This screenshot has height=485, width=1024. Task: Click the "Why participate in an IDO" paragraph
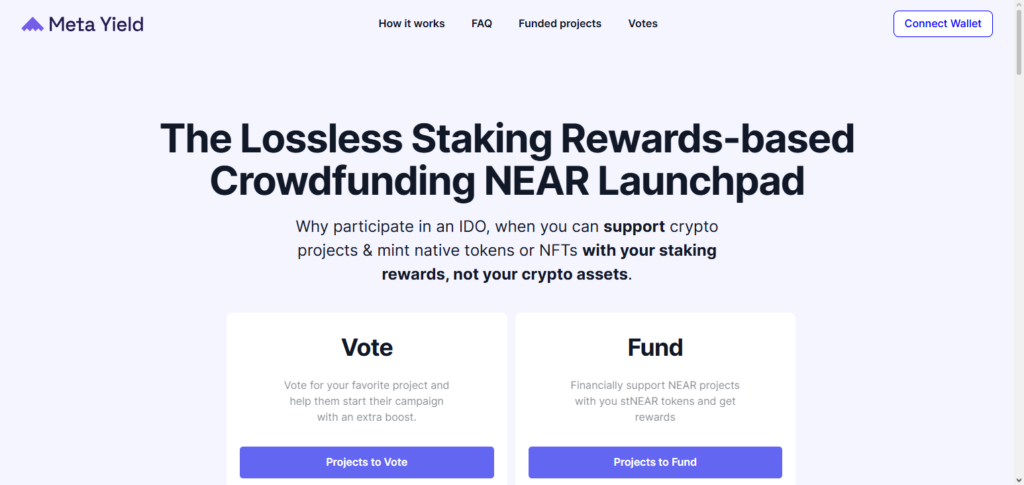pos(507,226)
